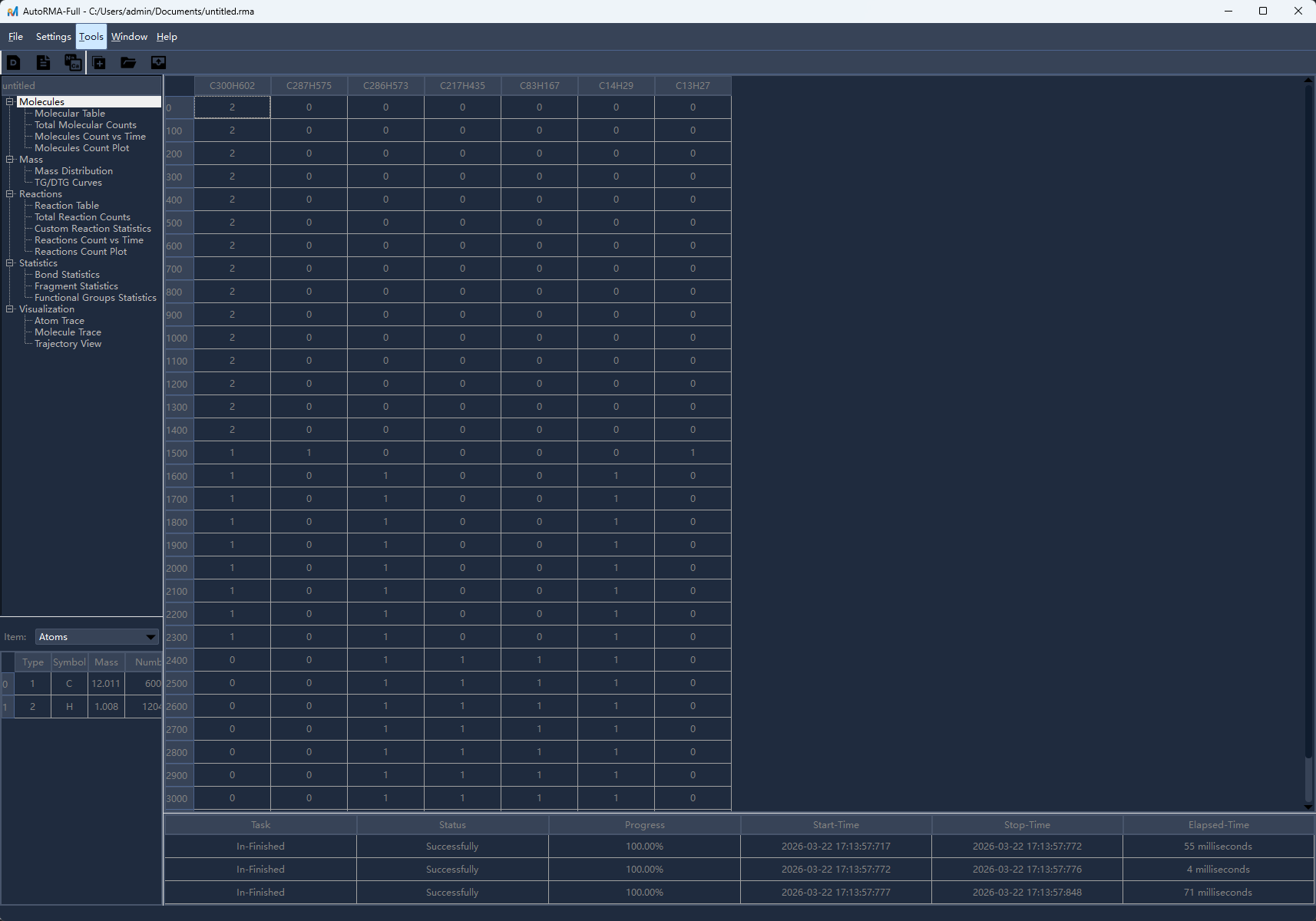This screenshot has height=921, width=1316.
Task: Click the text-file document toolbar icon
Action: pos(43,63)
